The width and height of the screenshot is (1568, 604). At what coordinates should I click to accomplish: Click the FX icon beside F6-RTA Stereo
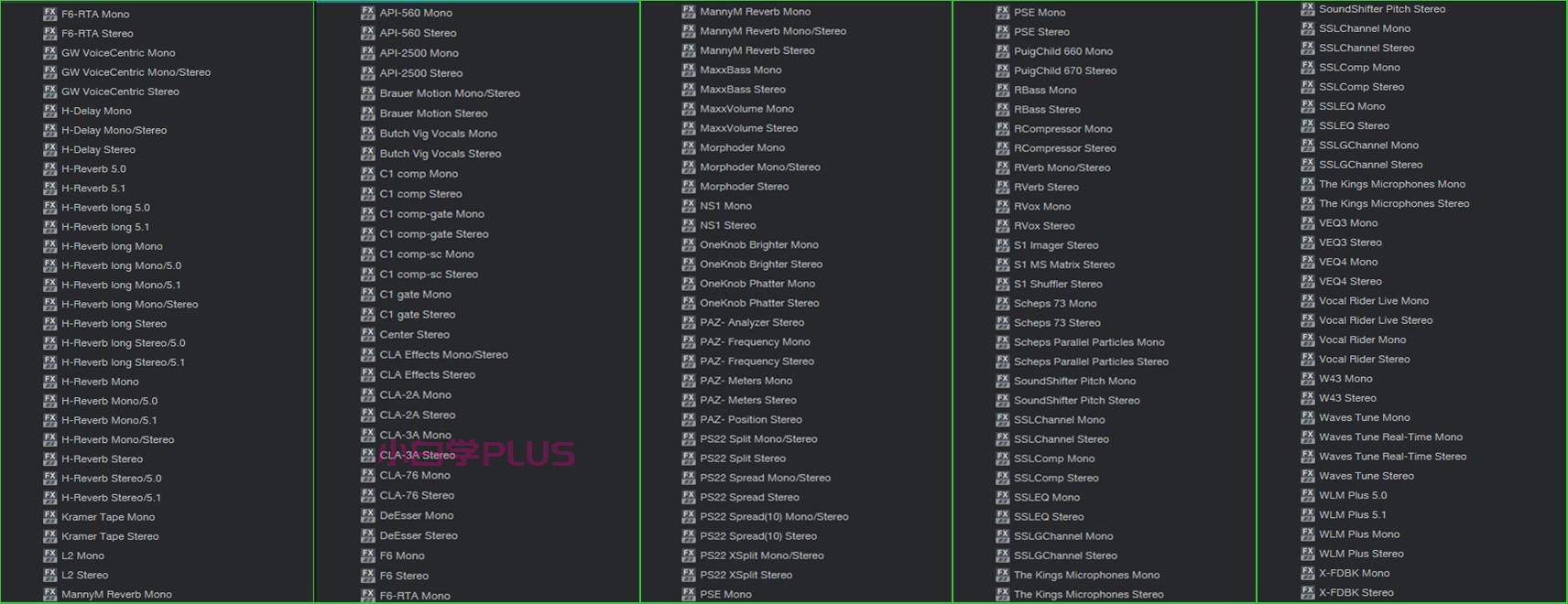[x=50, y=34]
